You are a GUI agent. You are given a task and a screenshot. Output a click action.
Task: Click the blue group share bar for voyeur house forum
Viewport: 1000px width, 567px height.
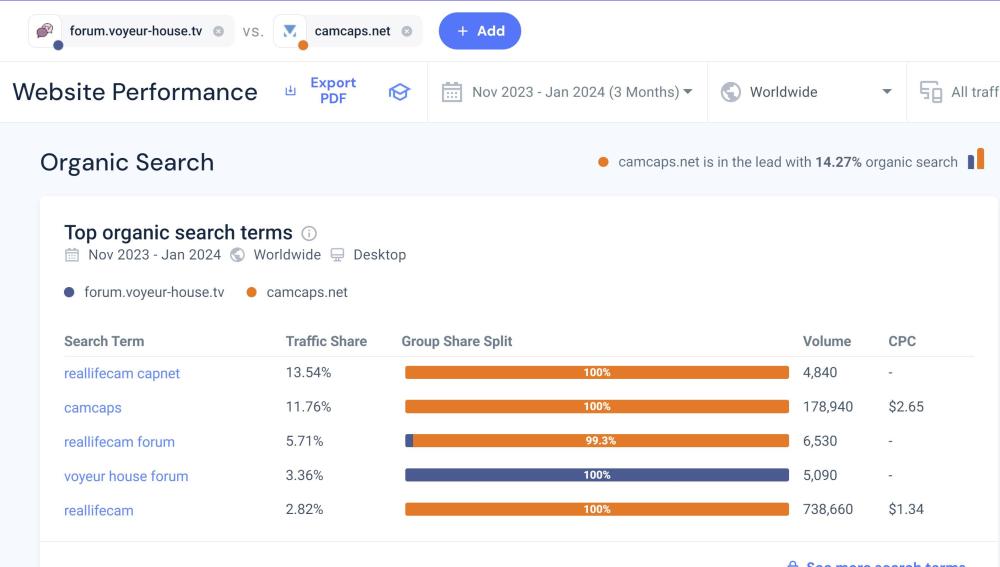[596, 475]
